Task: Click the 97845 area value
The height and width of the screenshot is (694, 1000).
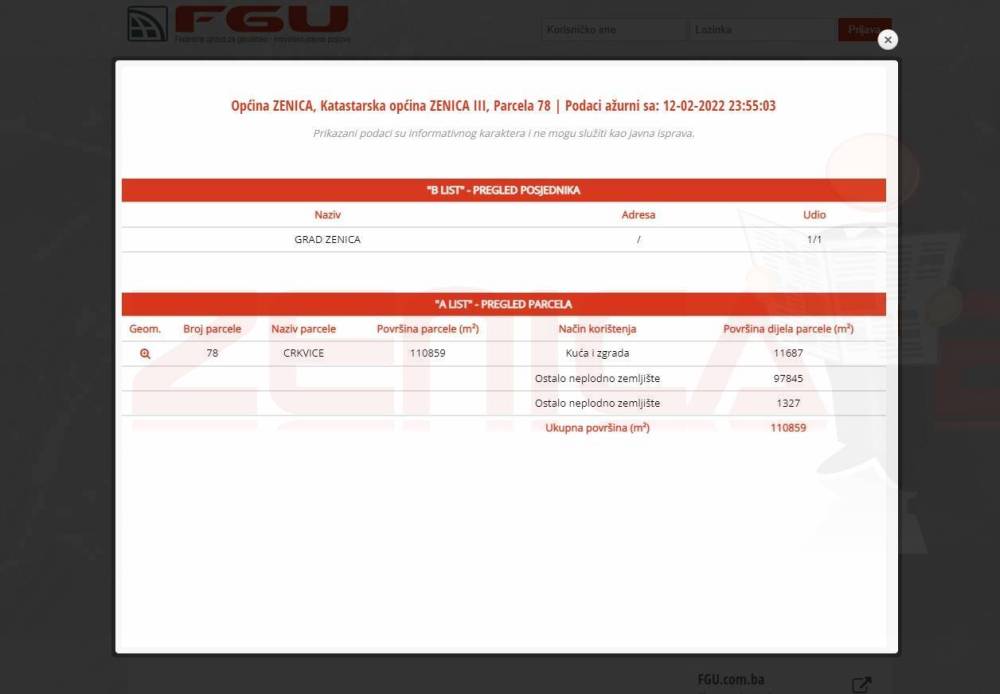Action: (788, 379)
